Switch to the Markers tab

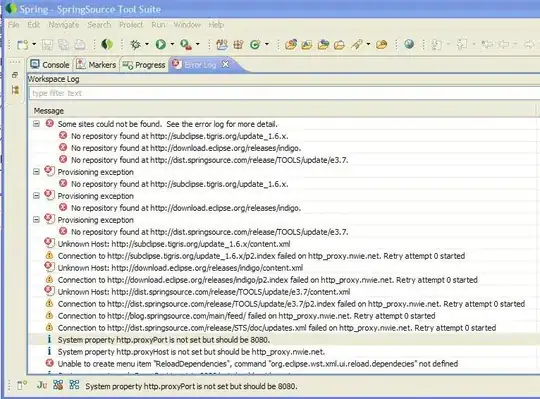pos(96,65)
